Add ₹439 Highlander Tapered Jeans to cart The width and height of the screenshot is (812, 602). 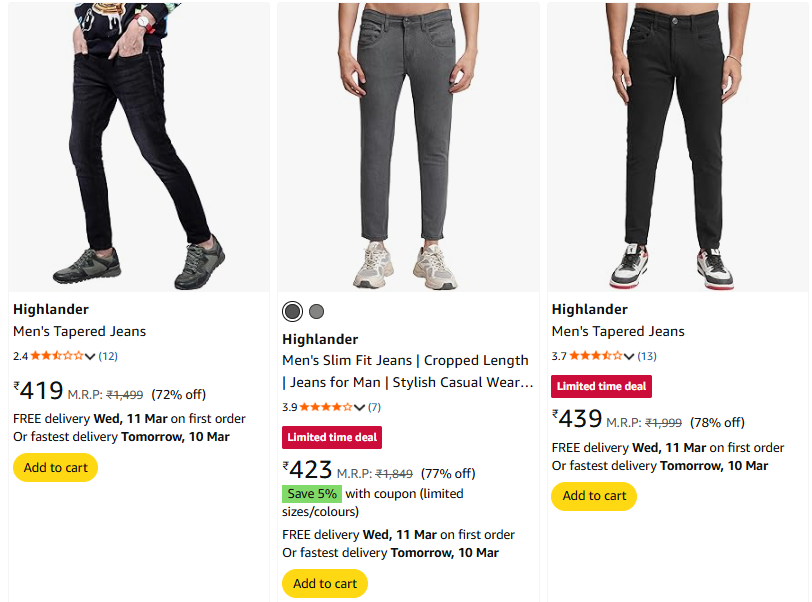point(594,495)
